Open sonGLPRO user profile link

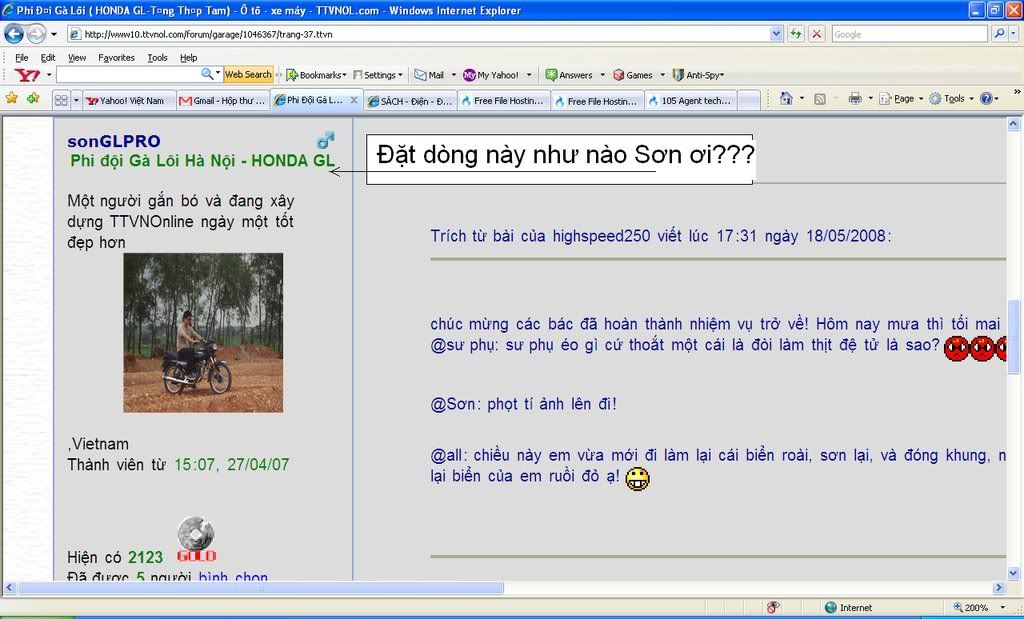pyautogui.click(x=114, y=141)
